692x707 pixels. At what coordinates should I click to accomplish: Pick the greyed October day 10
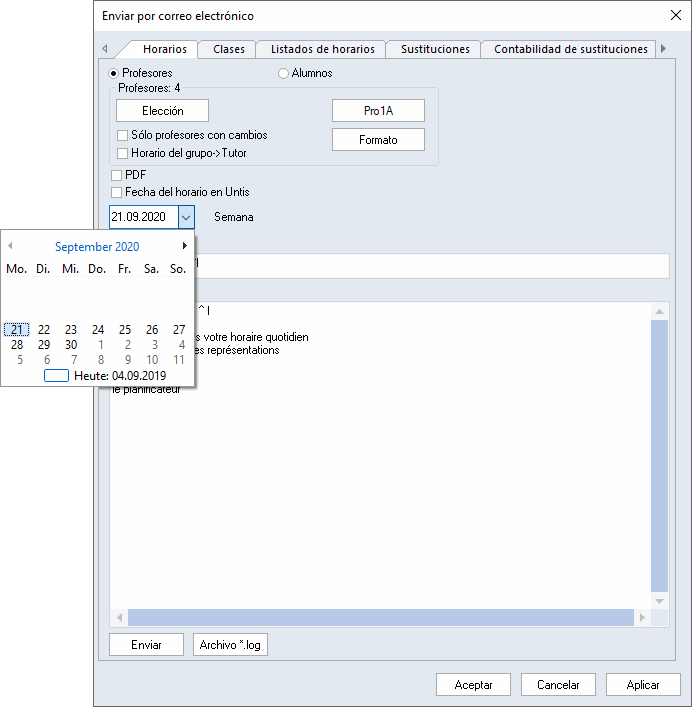point(152,360)
